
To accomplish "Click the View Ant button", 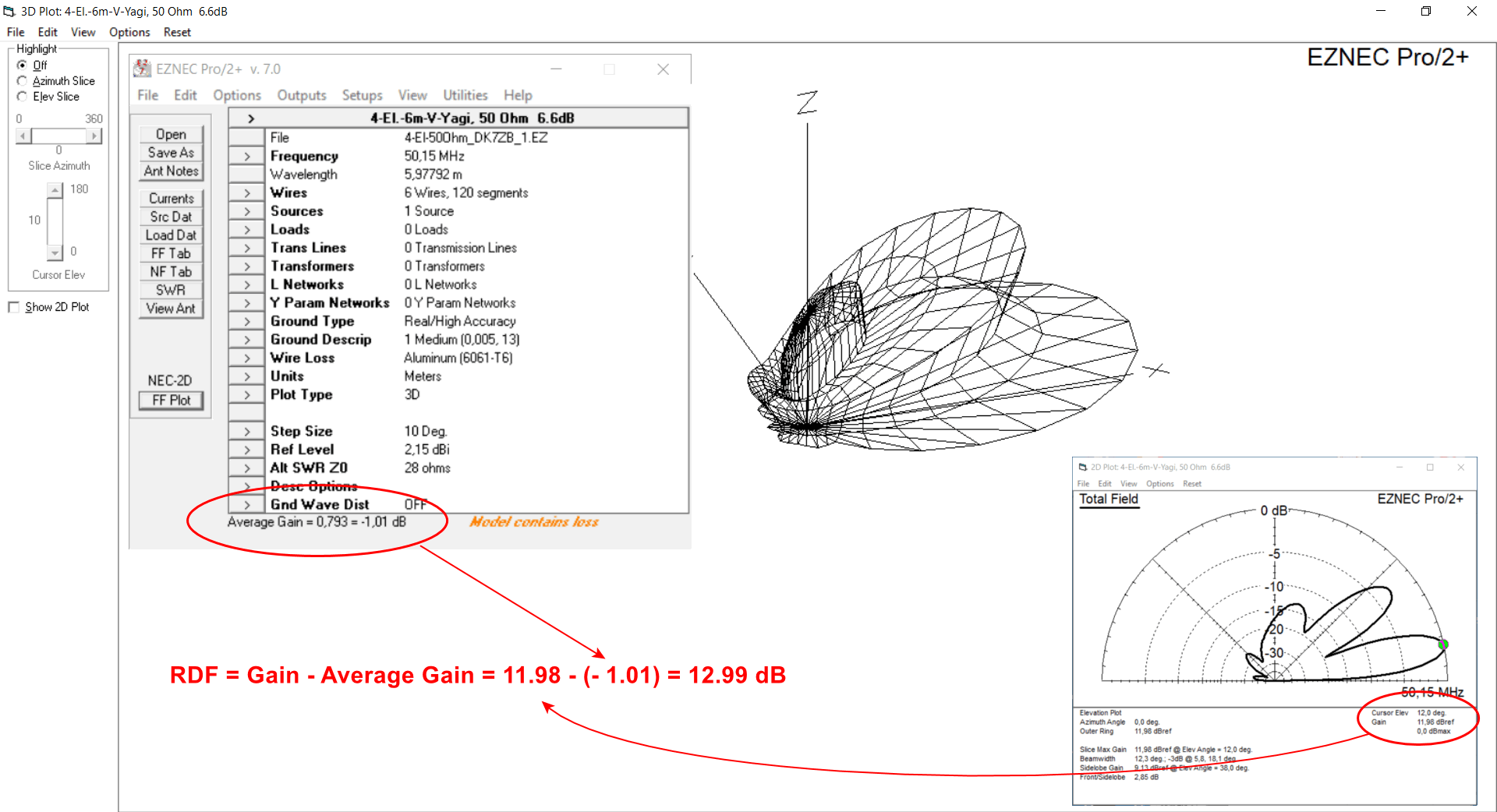I will (171, 309).
